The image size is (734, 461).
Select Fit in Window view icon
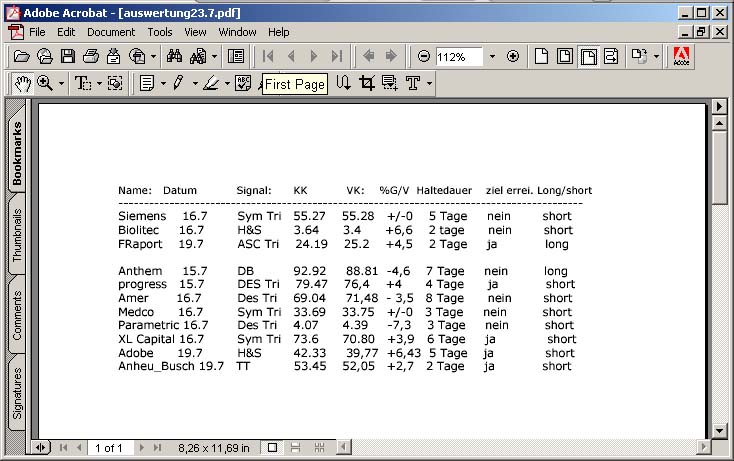click(x=565, y=57)
